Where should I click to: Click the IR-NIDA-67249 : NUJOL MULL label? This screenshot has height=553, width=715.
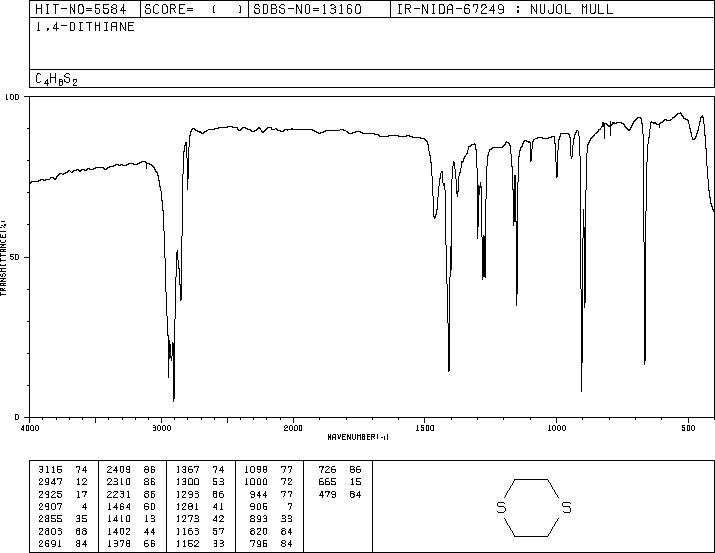[x=505, y=9]
